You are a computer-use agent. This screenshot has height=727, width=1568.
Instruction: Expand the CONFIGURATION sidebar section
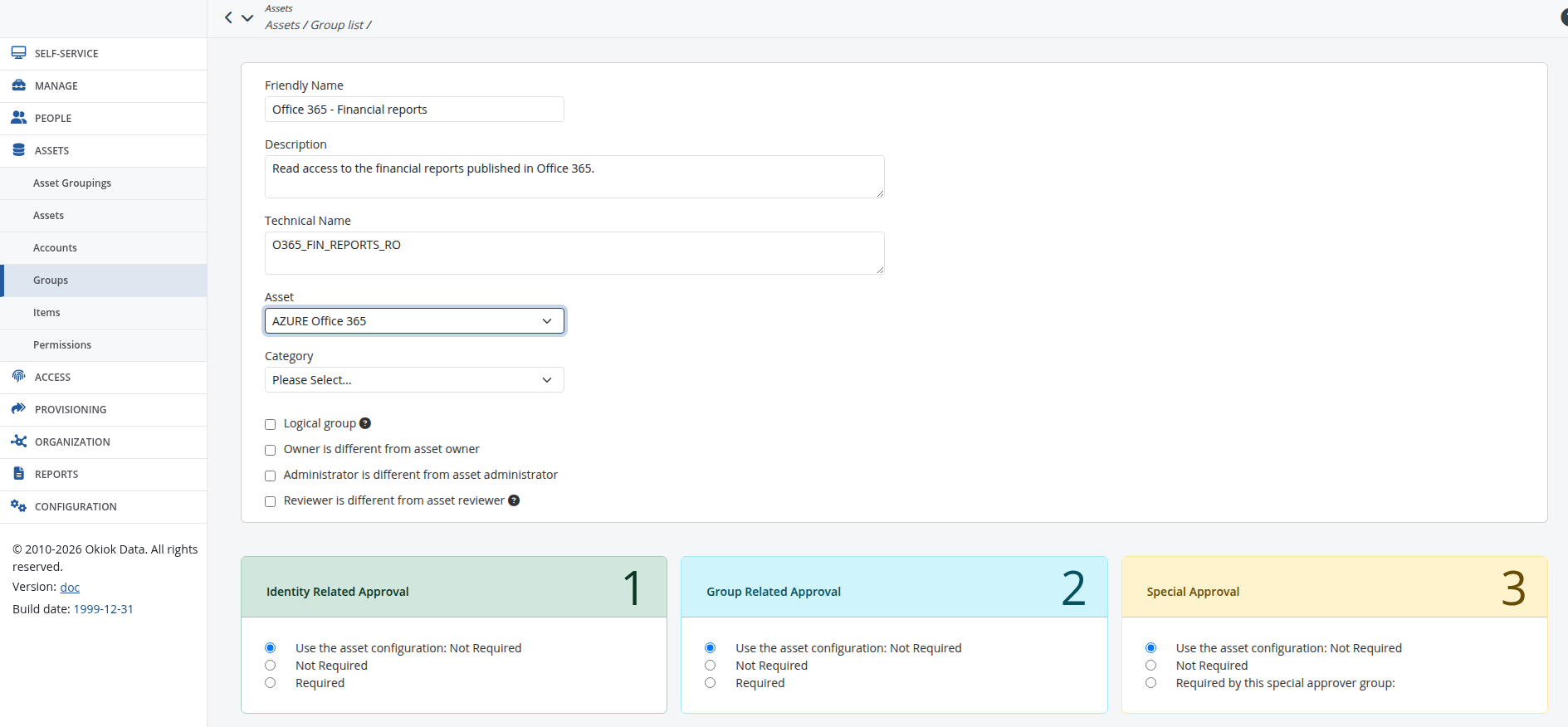(104, 507)
